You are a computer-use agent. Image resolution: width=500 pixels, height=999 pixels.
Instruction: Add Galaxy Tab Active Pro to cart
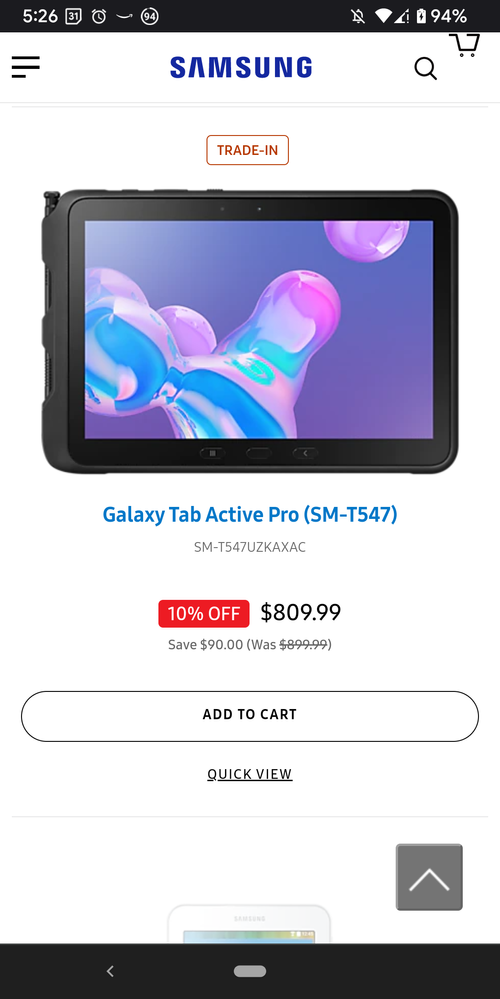[x=250, y=716]
